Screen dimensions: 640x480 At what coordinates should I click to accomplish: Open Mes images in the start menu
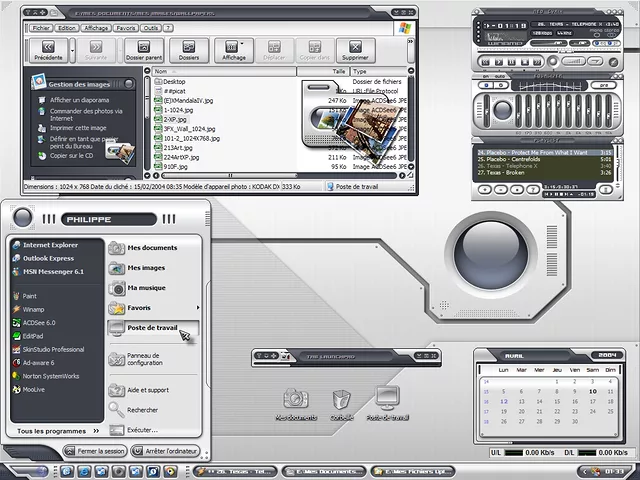click(x=145, y=268)
